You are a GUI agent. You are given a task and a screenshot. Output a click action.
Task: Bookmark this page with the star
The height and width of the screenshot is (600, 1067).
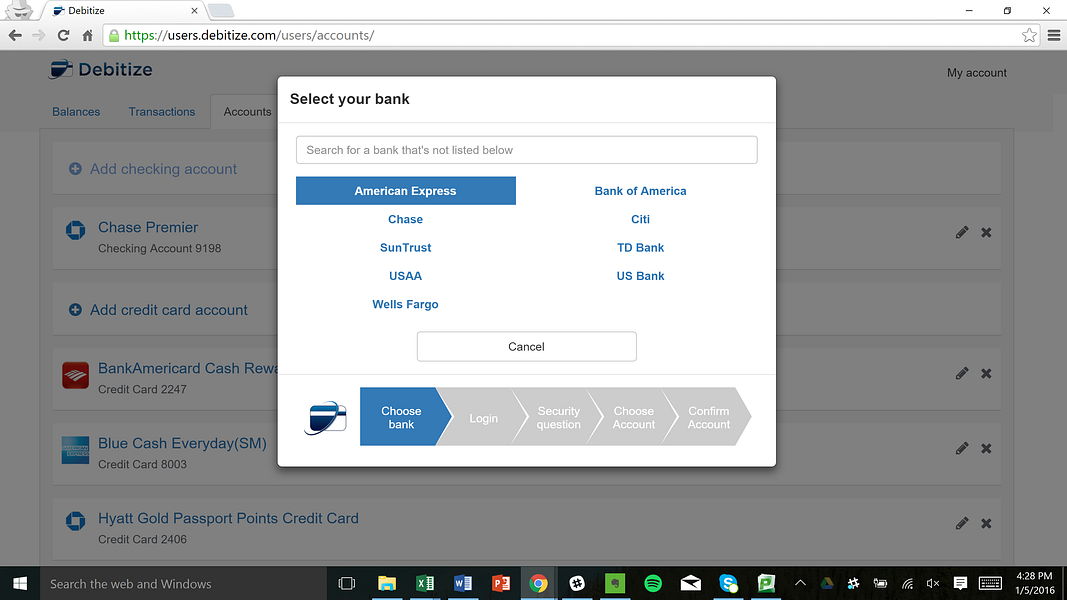tap(1029, 35)
